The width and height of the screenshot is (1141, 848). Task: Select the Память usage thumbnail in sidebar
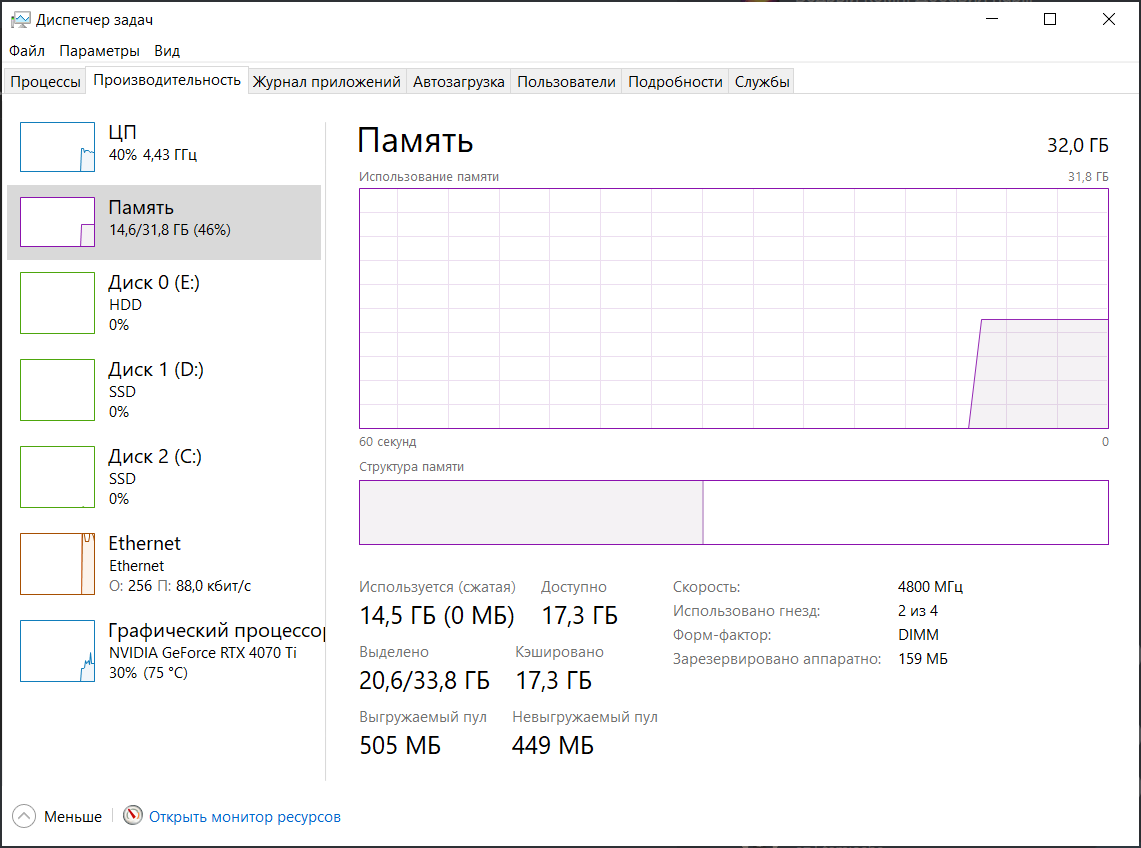pyautogui.click(x=58, y=222)
